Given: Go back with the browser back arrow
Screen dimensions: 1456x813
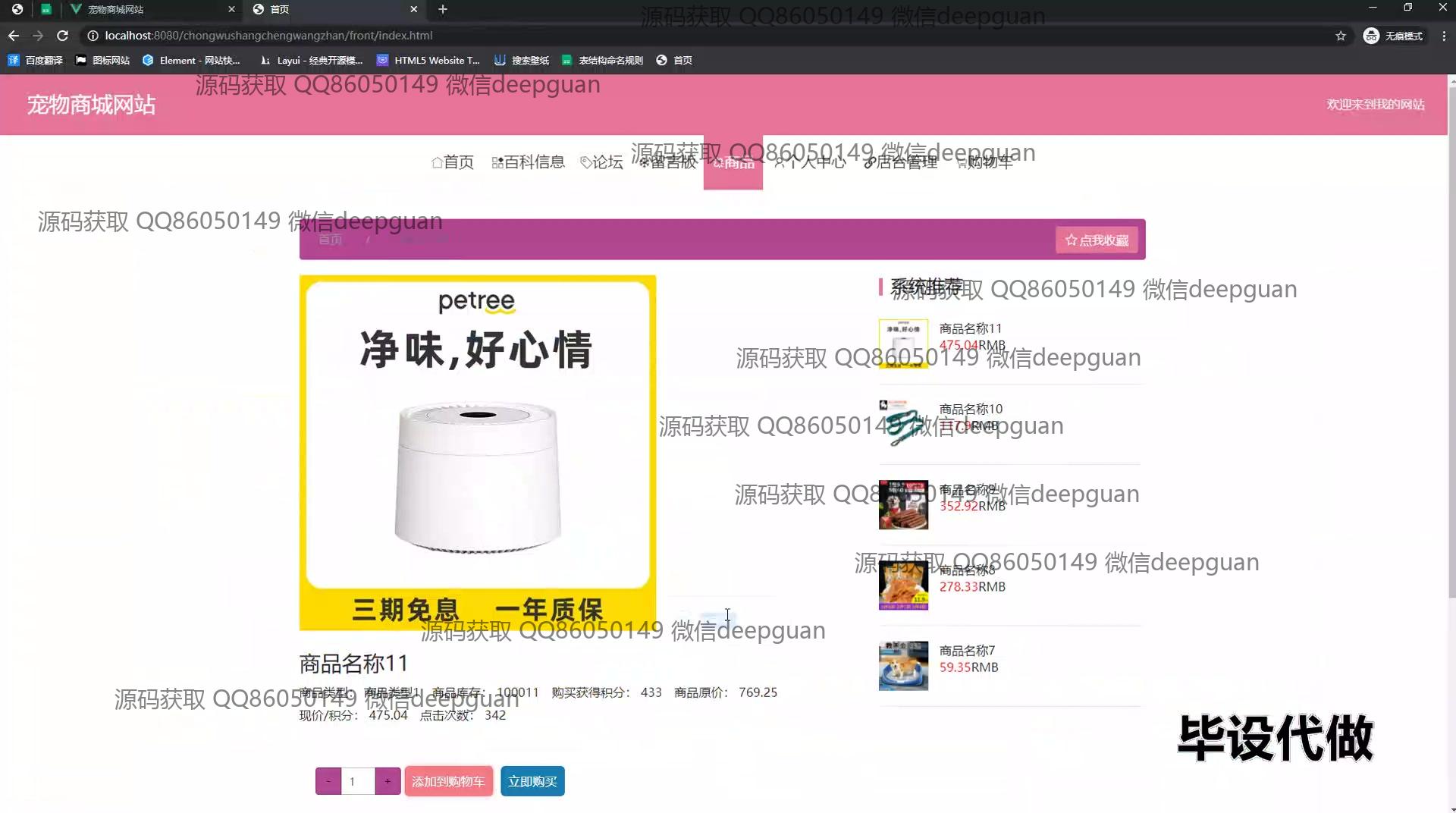Looking at the screenshot, I should point(14,36).
